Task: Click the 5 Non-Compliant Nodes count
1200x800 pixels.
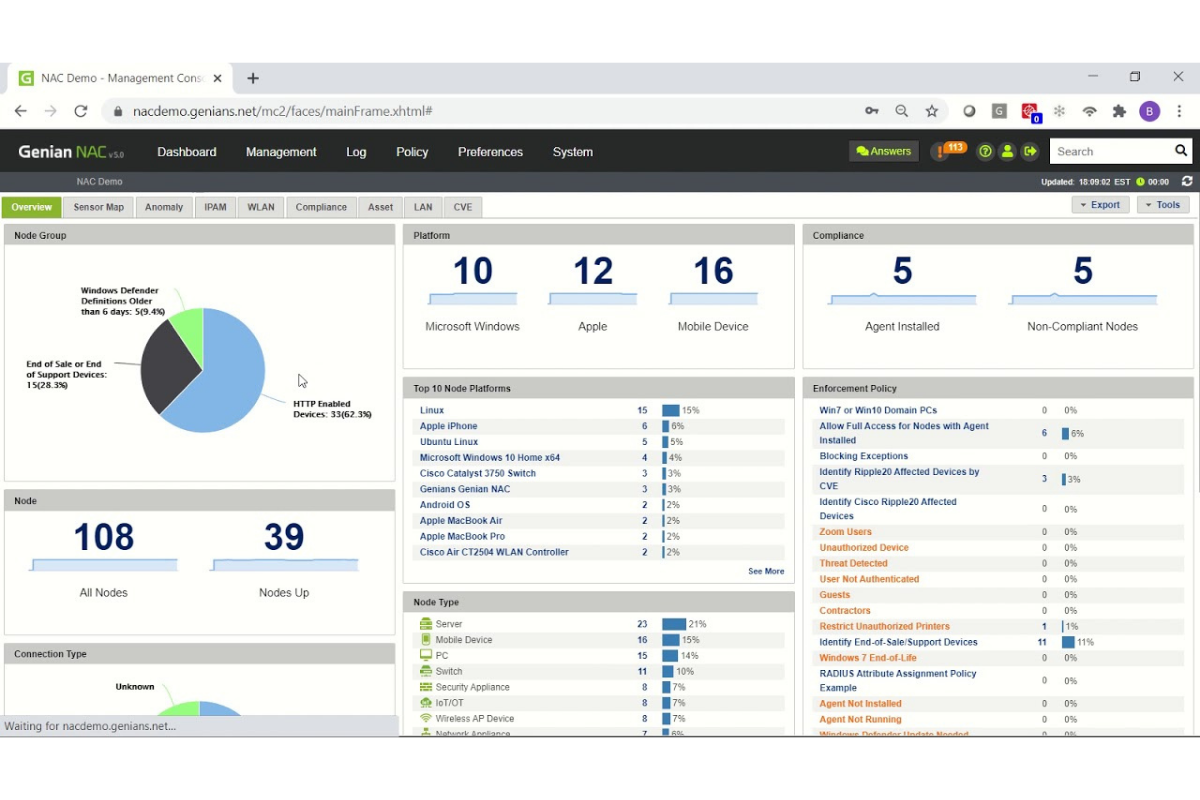Action: [x=1083, y=271]
